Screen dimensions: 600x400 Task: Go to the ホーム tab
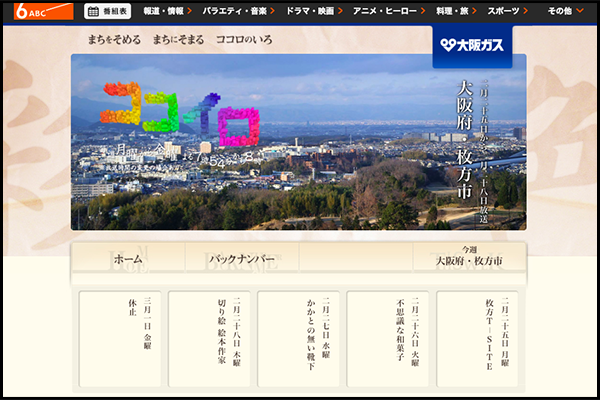point(128,259)
